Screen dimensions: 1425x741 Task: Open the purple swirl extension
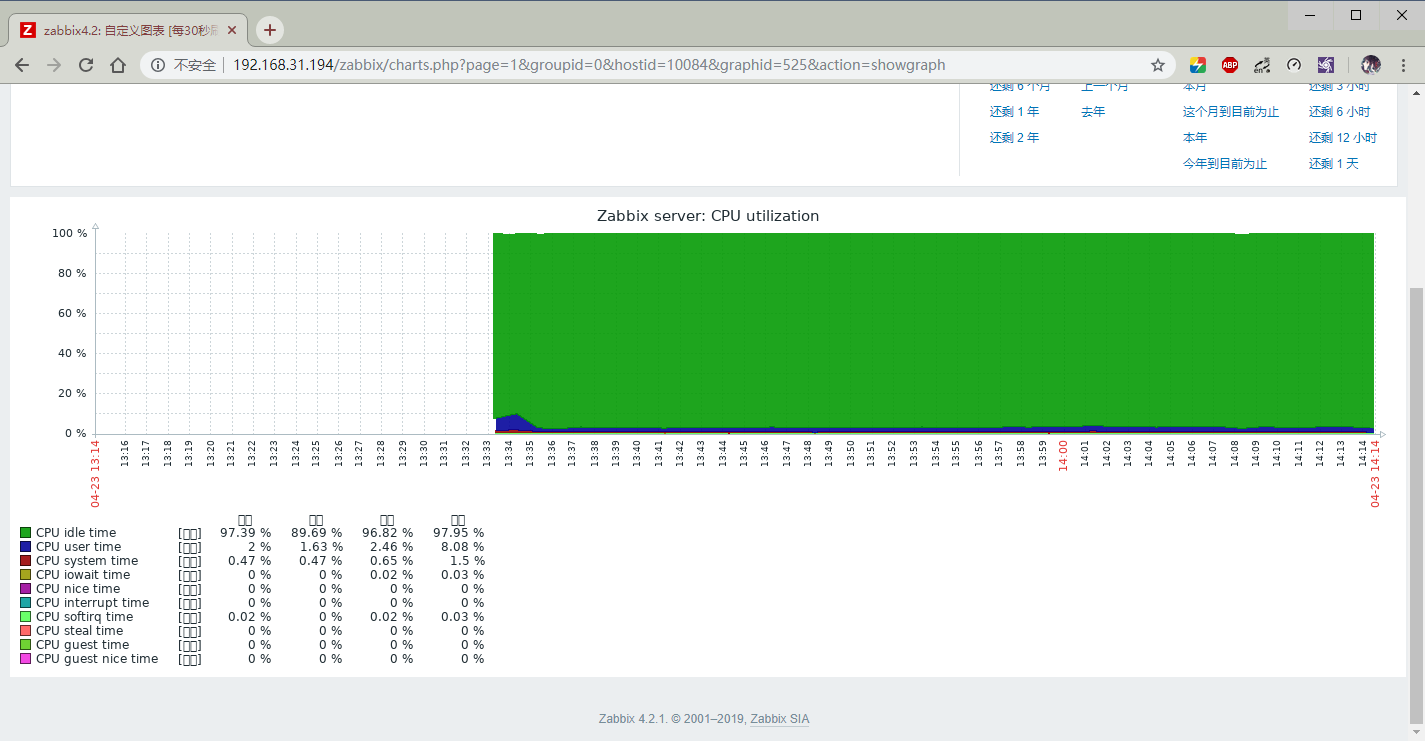(1326, 65)
